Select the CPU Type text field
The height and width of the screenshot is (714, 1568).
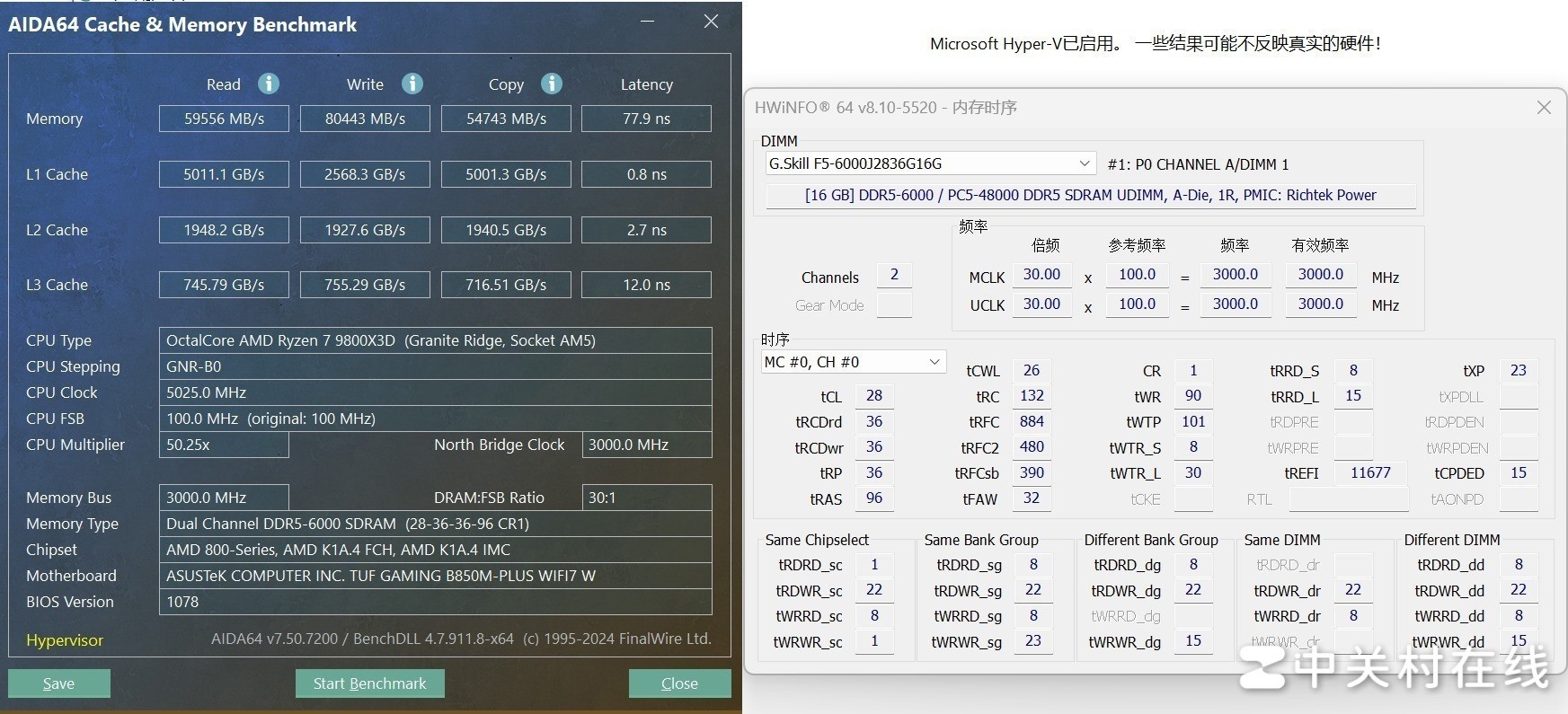(x=435, y=340)
